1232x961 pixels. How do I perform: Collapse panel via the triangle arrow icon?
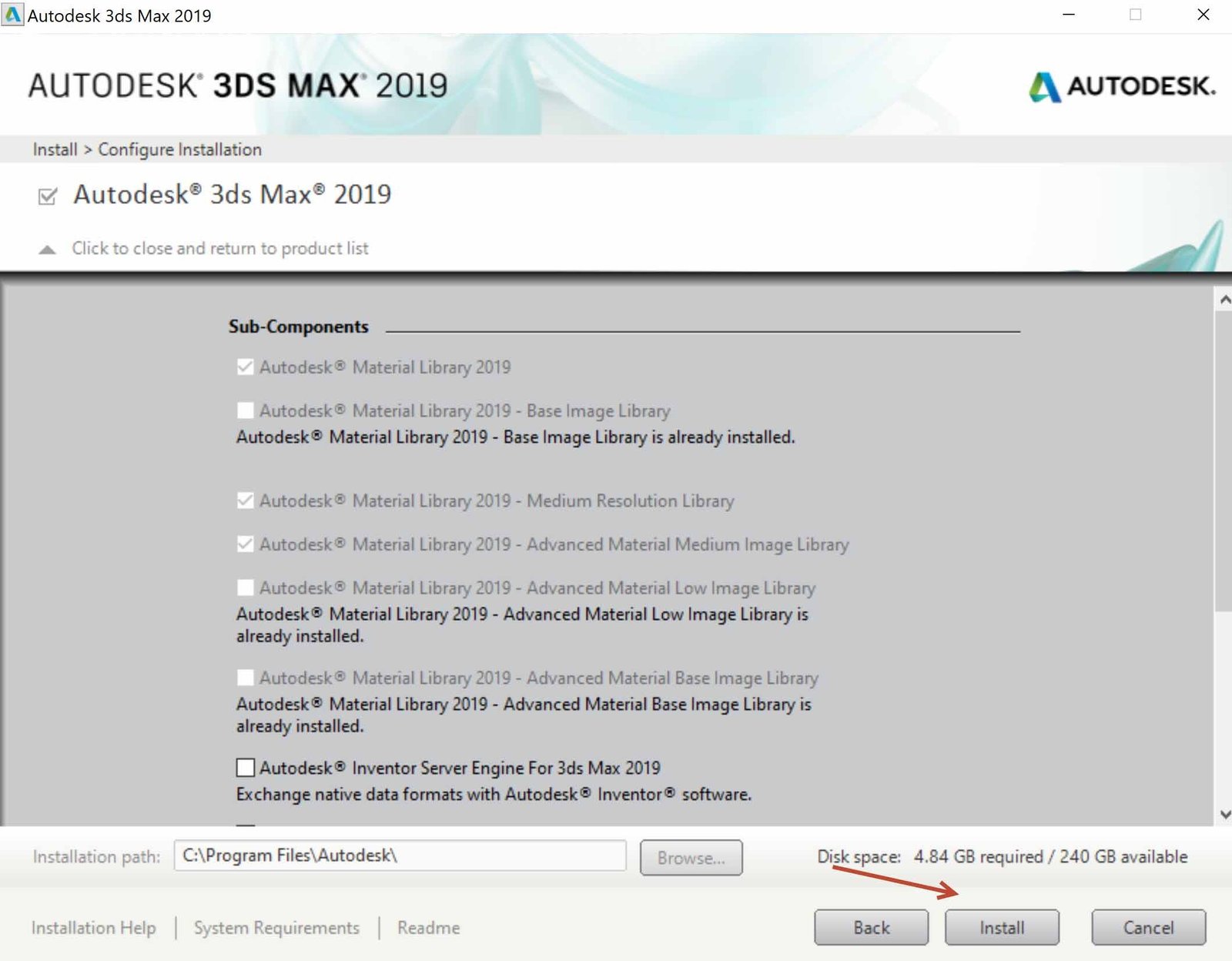tap(47, 248)
